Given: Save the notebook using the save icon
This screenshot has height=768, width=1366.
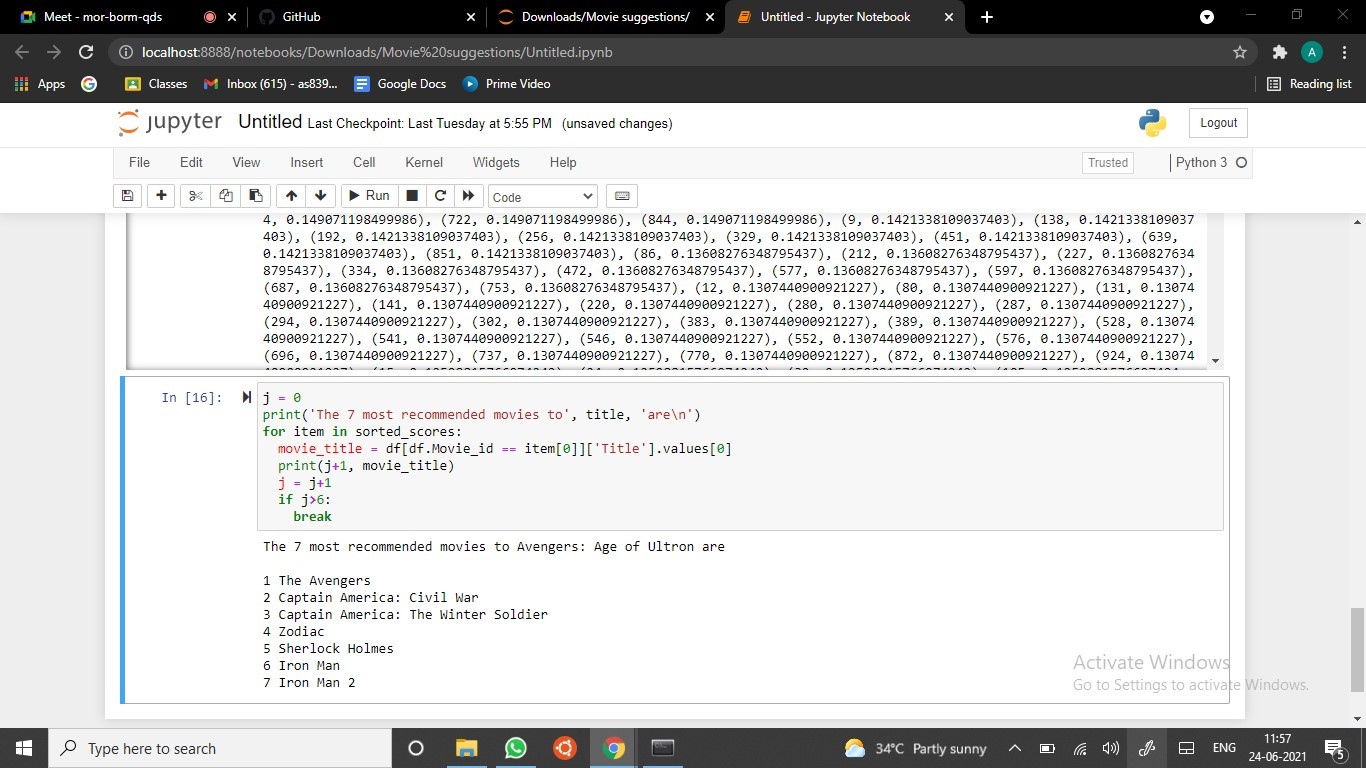Looking at the screenshot, I should [127, 196].
